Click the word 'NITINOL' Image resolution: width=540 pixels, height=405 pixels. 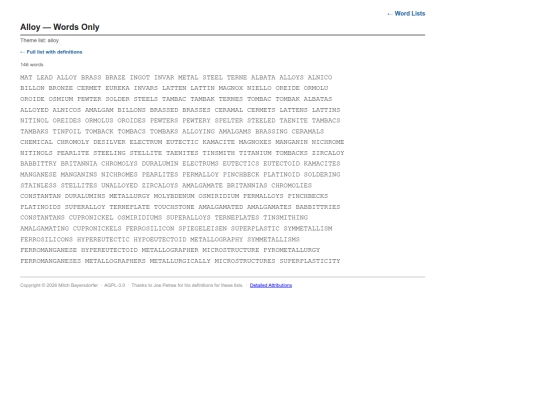[34, 121]
